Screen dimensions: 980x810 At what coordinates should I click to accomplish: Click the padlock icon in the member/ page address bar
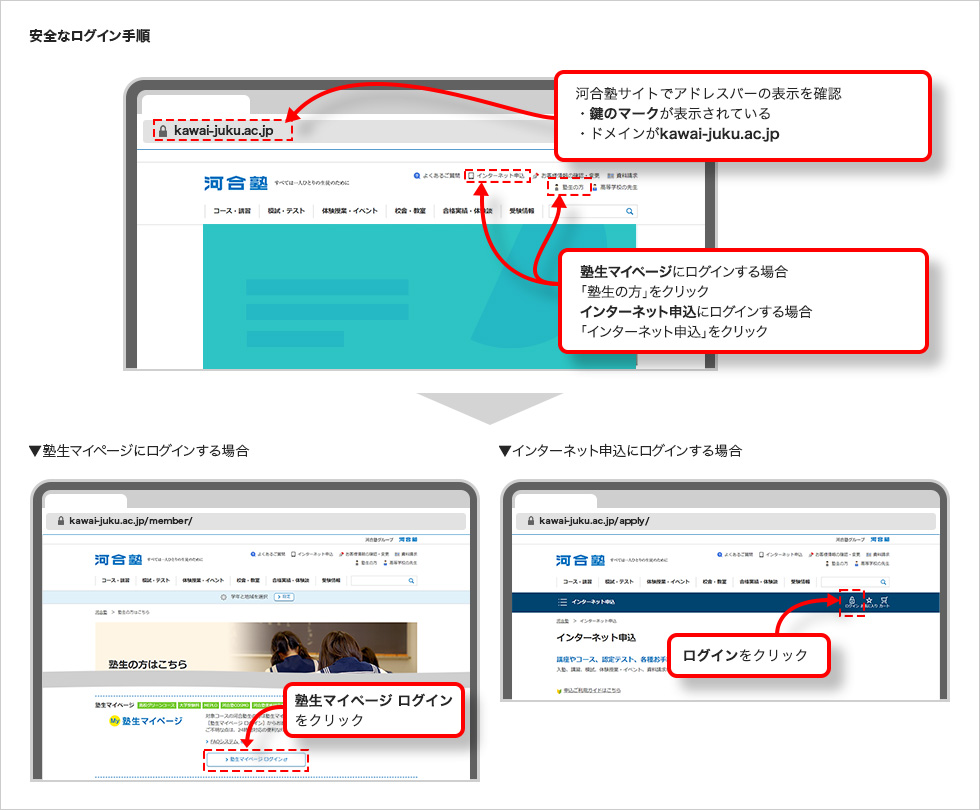pos(61,521)
